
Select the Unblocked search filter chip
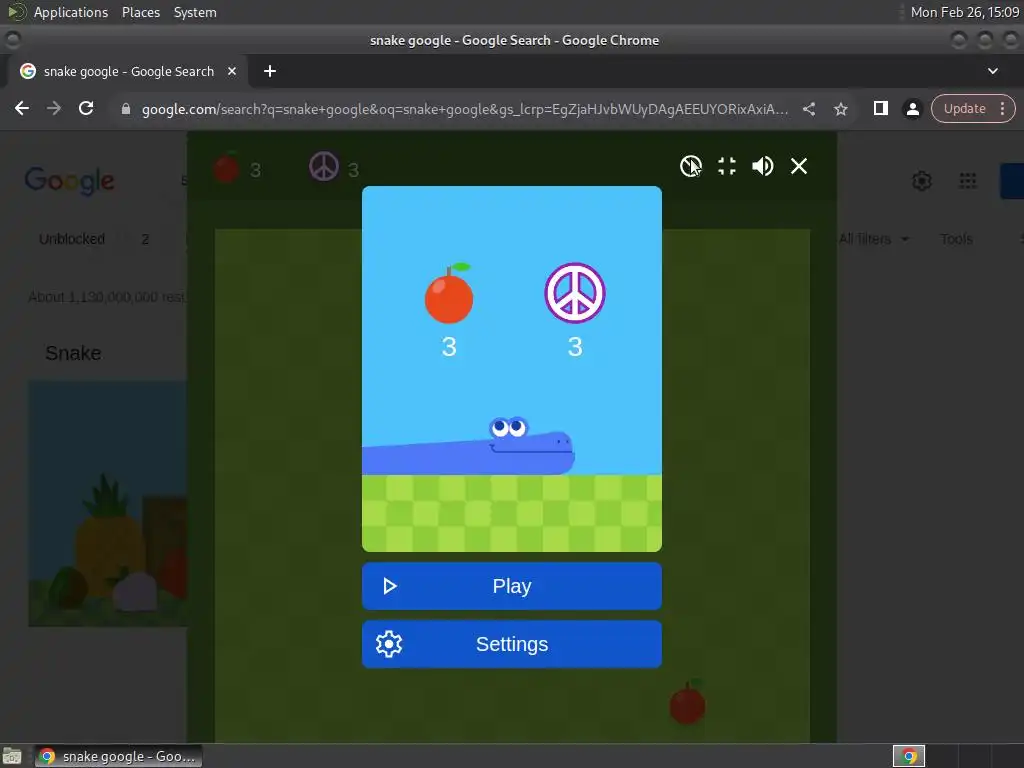tap(72, 239)
